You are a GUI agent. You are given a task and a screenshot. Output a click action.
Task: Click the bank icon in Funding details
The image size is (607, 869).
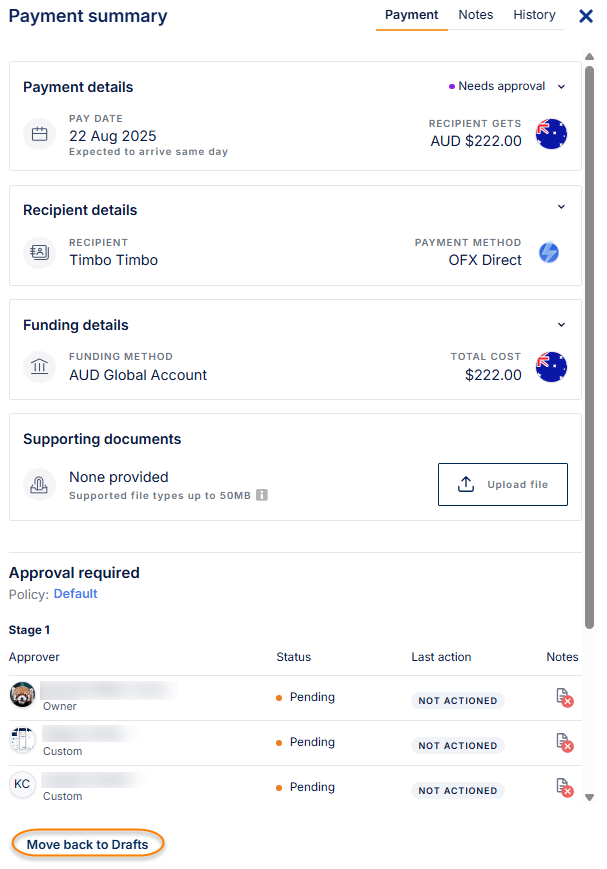click(x=38, y=366)
